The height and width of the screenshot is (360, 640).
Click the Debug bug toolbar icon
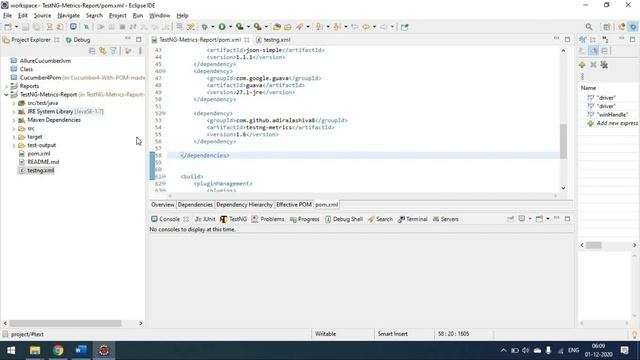pos(204,27)
